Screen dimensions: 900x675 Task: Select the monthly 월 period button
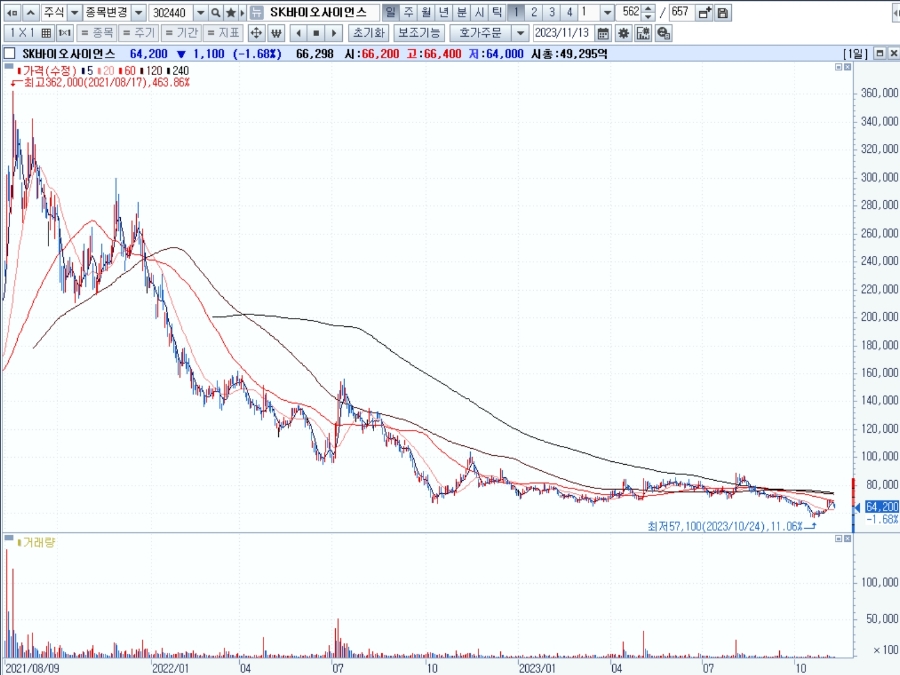pyautogui.click(x=426, y=12)
